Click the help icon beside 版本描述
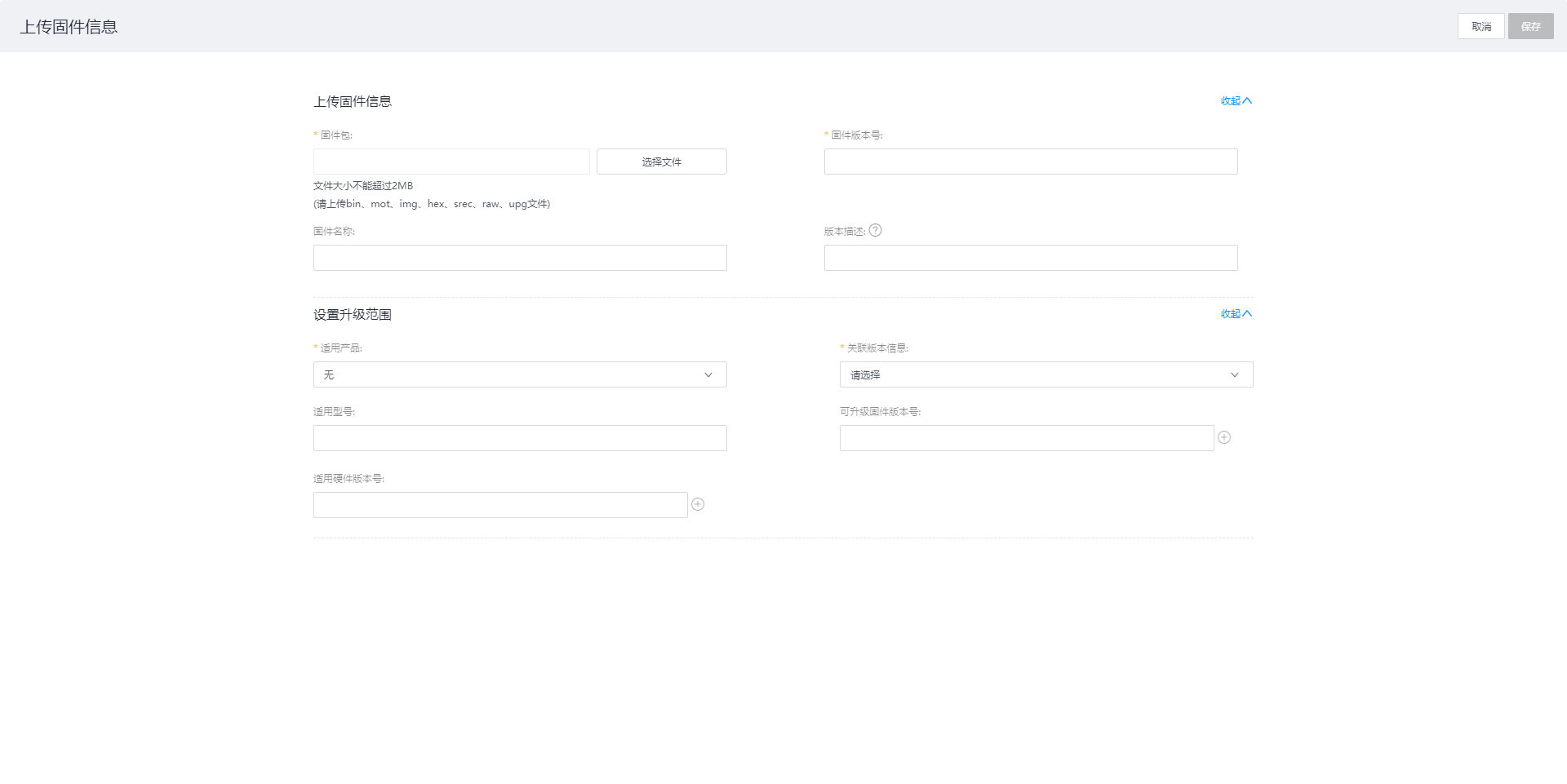Screen dimensions: 1567x784 tap(875, 231)
